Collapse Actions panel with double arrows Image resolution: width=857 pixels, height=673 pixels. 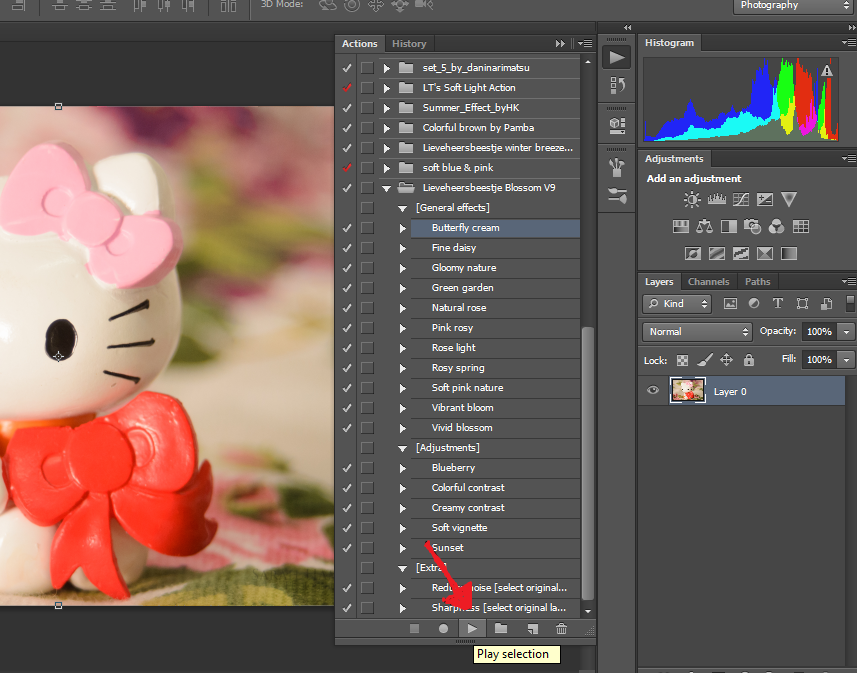point(560,43)
